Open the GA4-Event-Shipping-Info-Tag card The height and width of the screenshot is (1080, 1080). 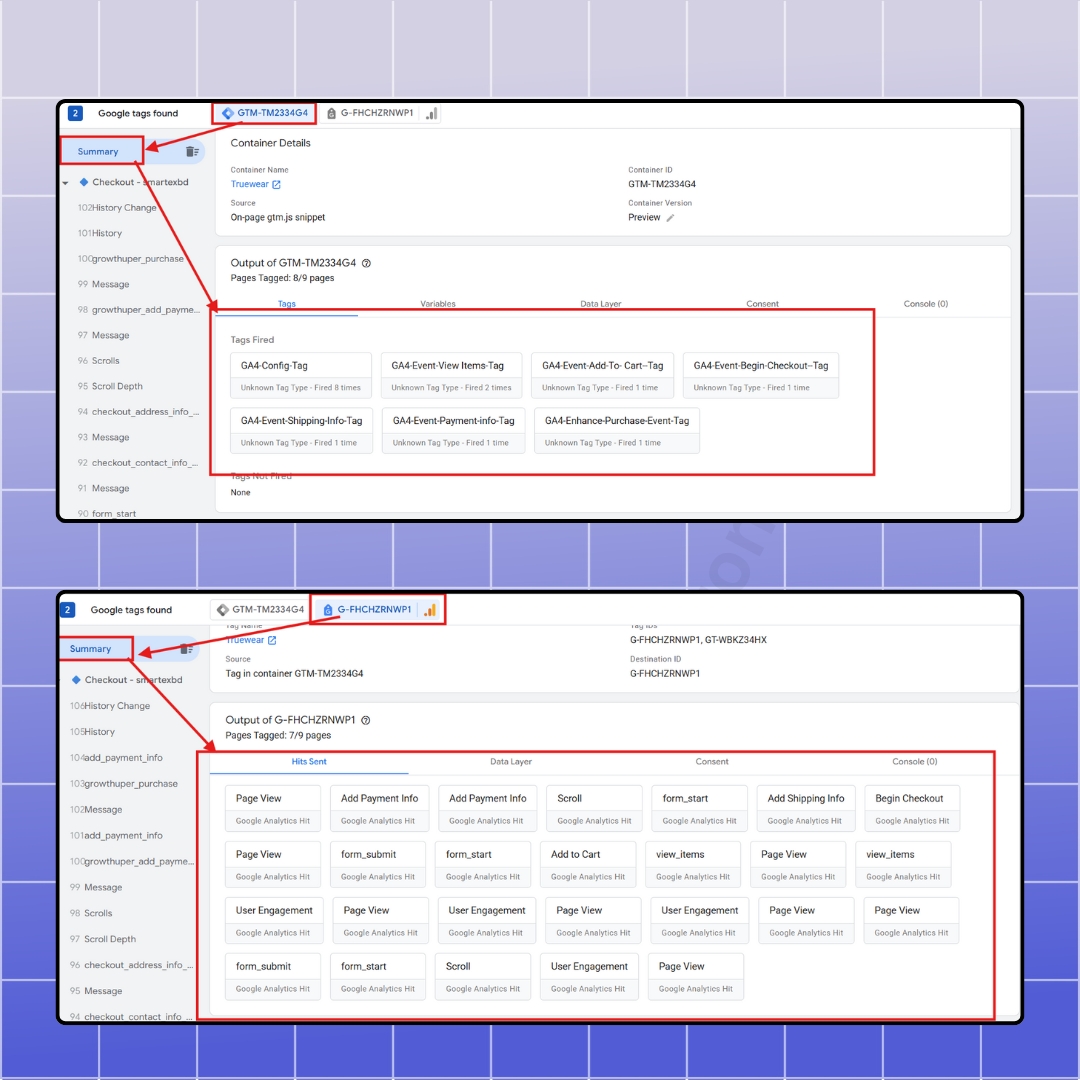[x=302, y=430]
